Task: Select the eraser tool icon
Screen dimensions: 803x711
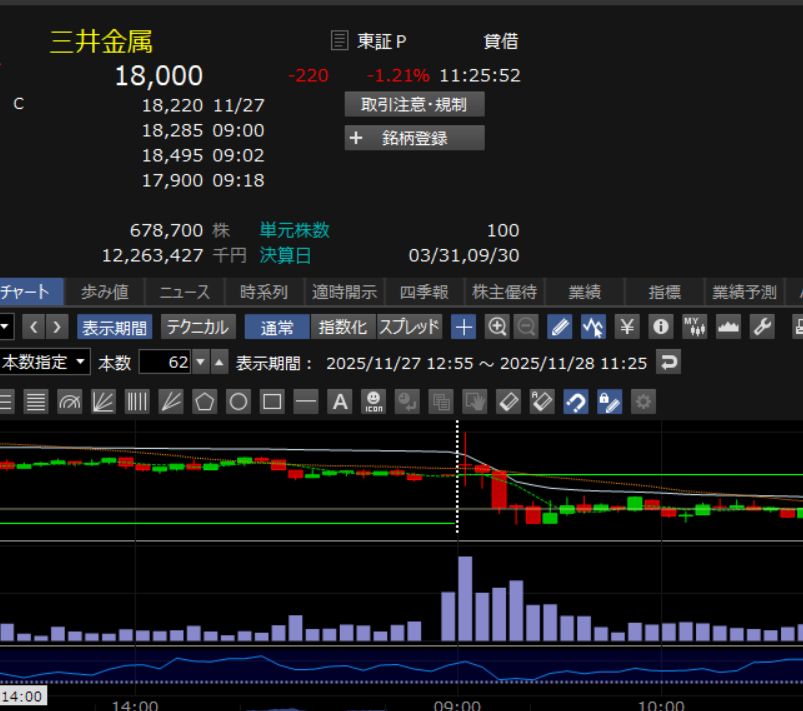Action: 509,402
